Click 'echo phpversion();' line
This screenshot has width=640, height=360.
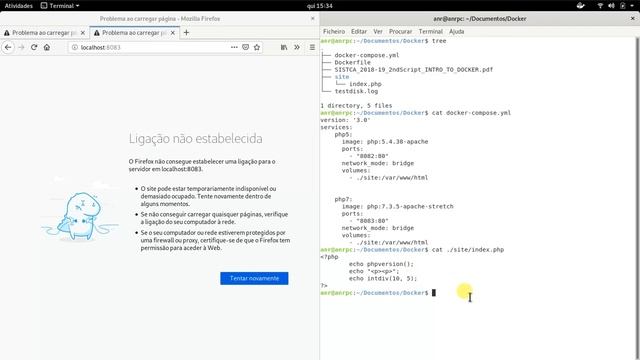[381, 264]
